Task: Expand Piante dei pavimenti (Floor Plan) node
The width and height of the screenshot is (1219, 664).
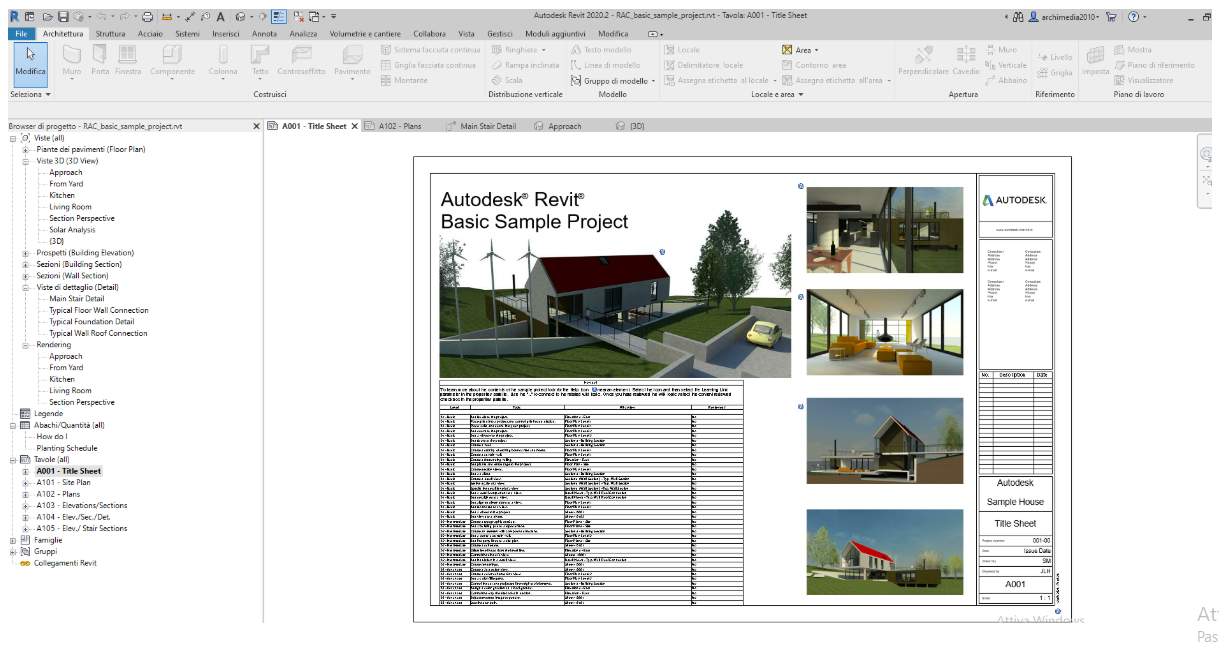Action: 25,149
